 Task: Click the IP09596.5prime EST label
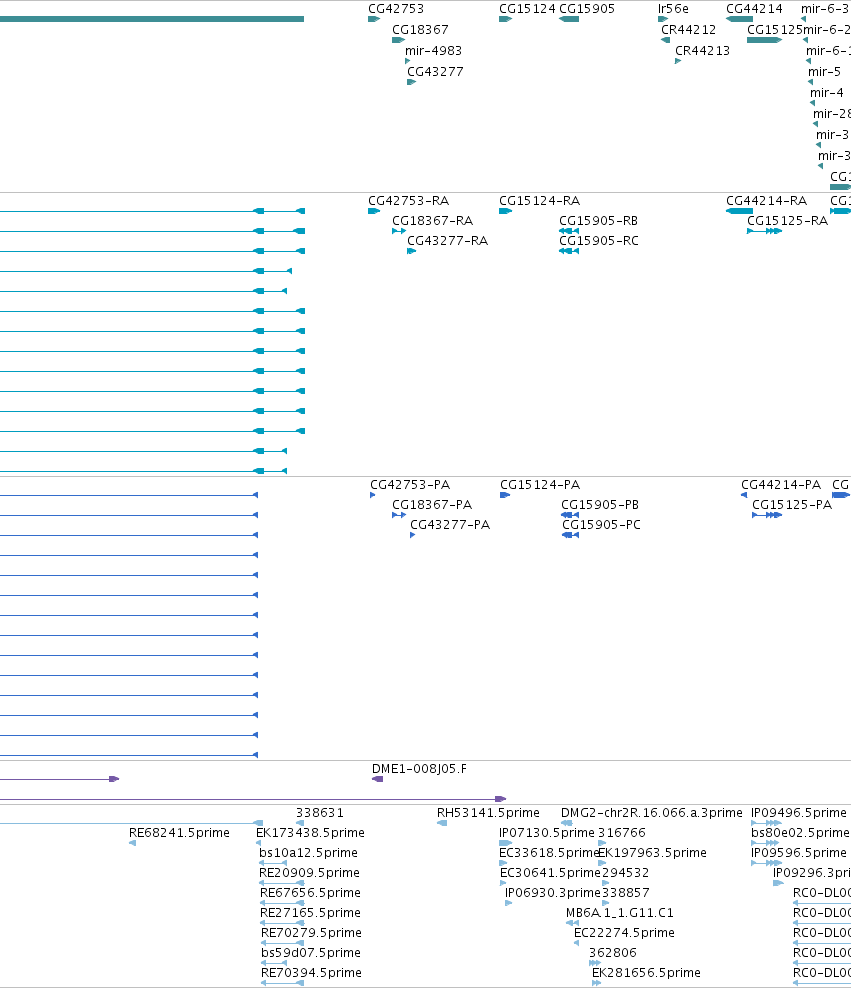(799, 853)
